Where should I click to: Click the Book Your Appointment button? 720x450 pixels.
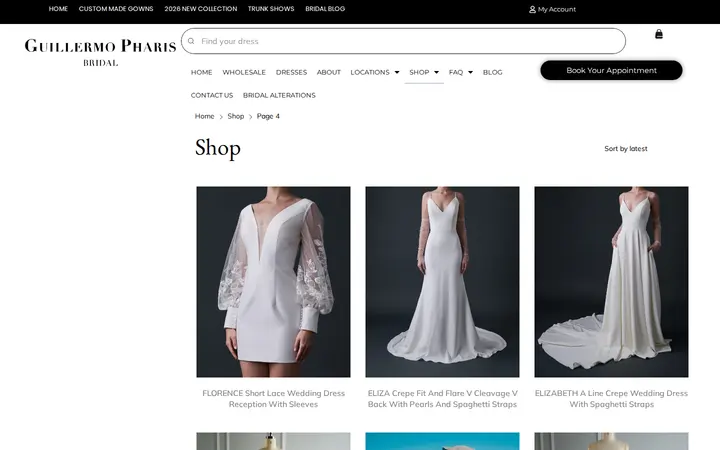click(x=611, y=70)
